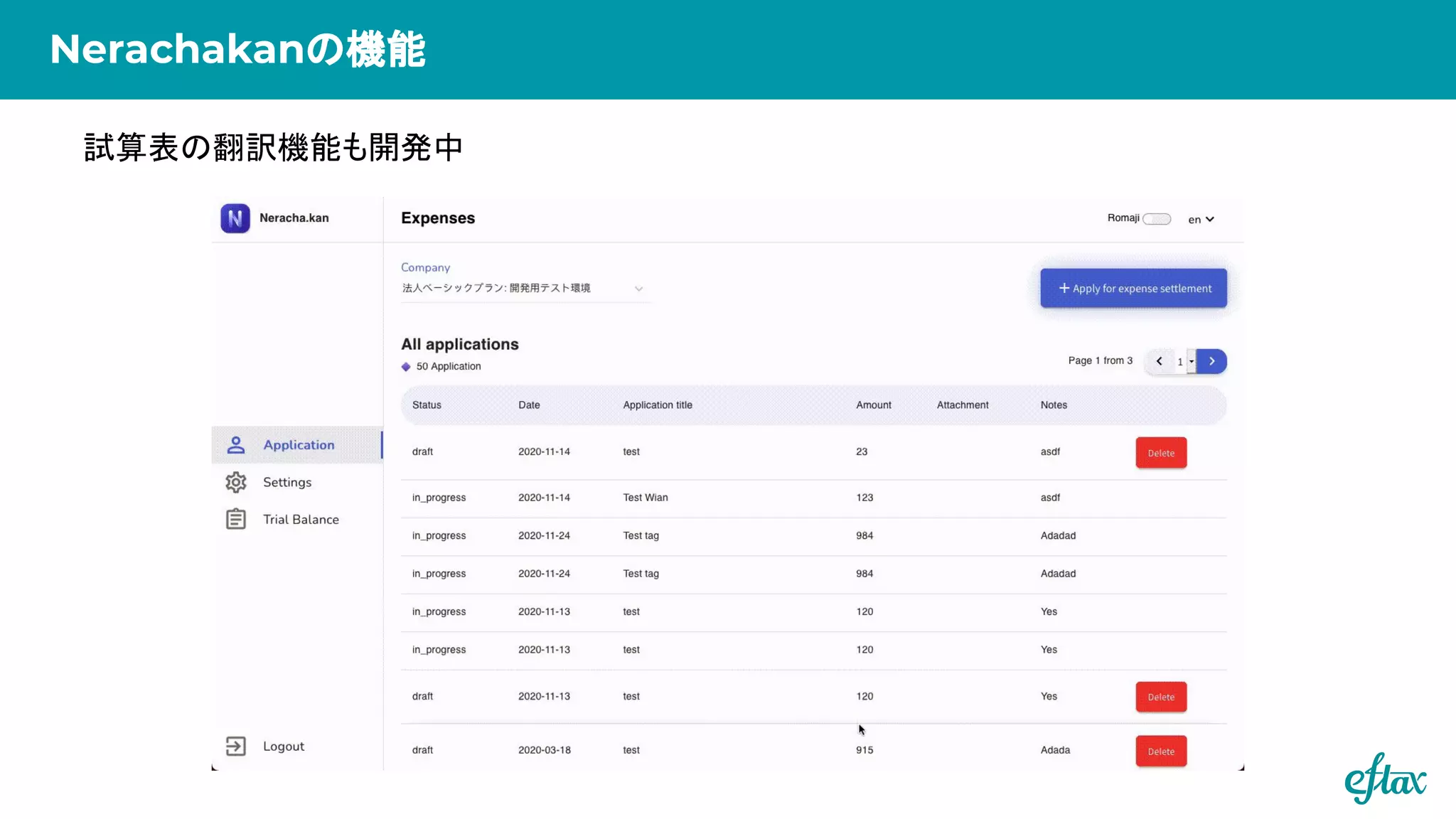The width and height of the screenshot is (1456, 819).
Task: Click the Attachment column header
Action: [x=963, y=405]
